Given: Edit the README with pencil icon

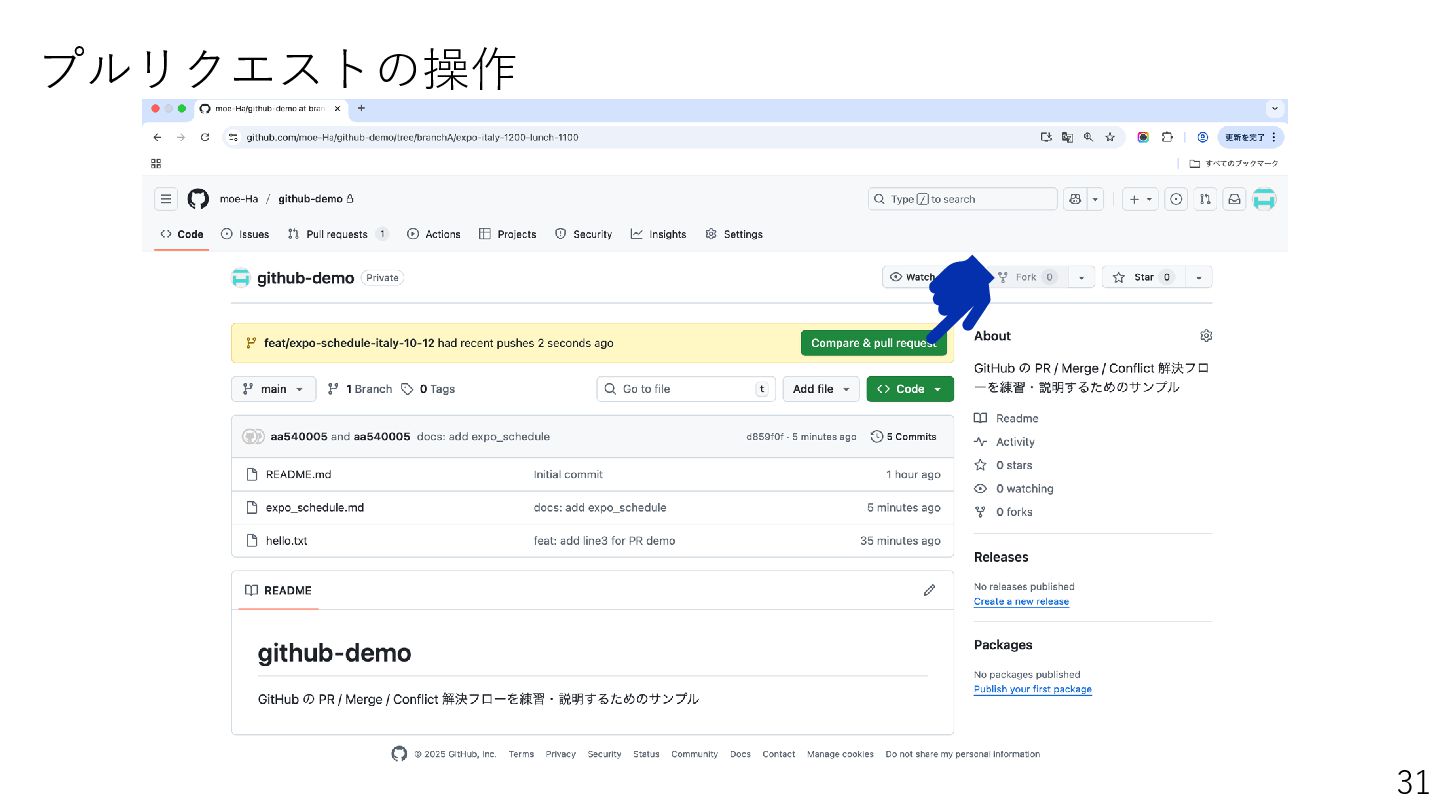Looking at the screenshot, I should pos(929,590).
